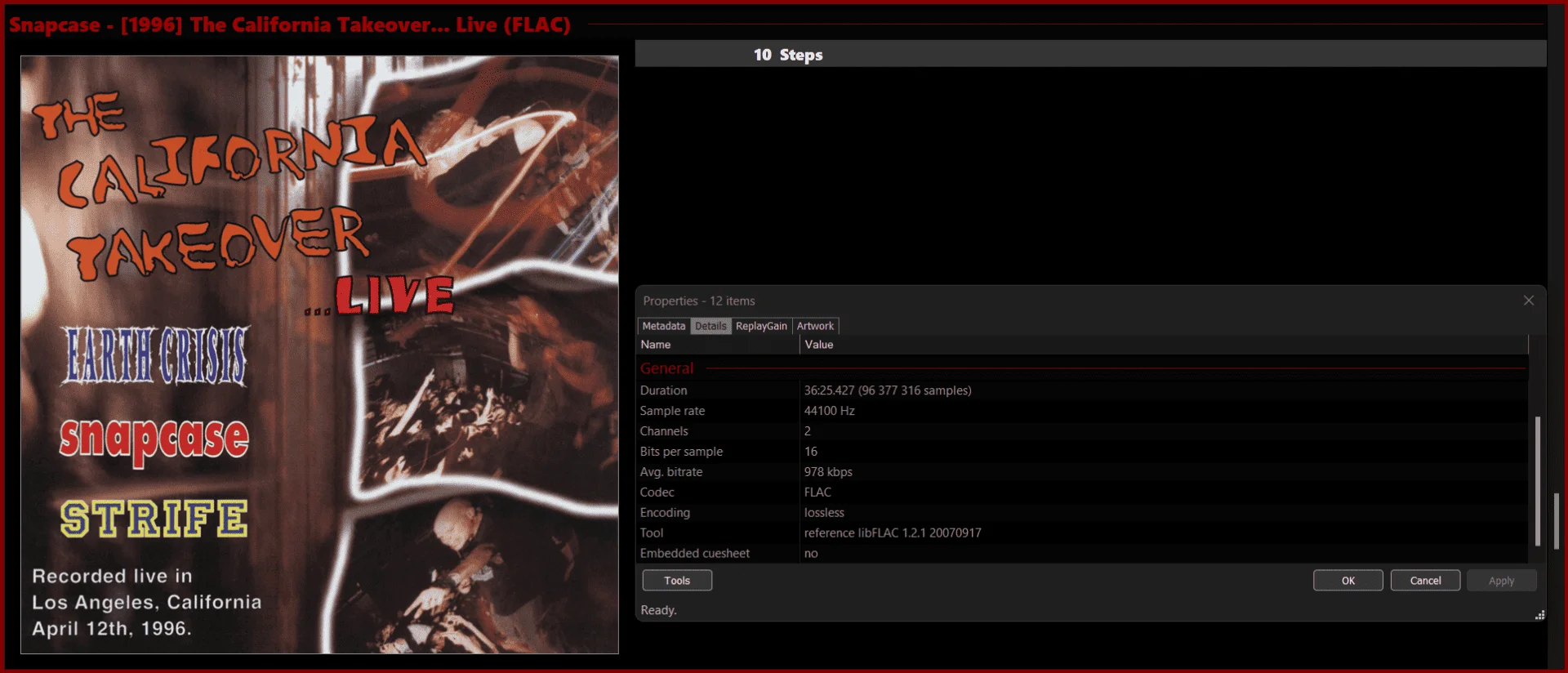Click the 'Ready.' status text

pyautogui.click(x=658, y=610)
